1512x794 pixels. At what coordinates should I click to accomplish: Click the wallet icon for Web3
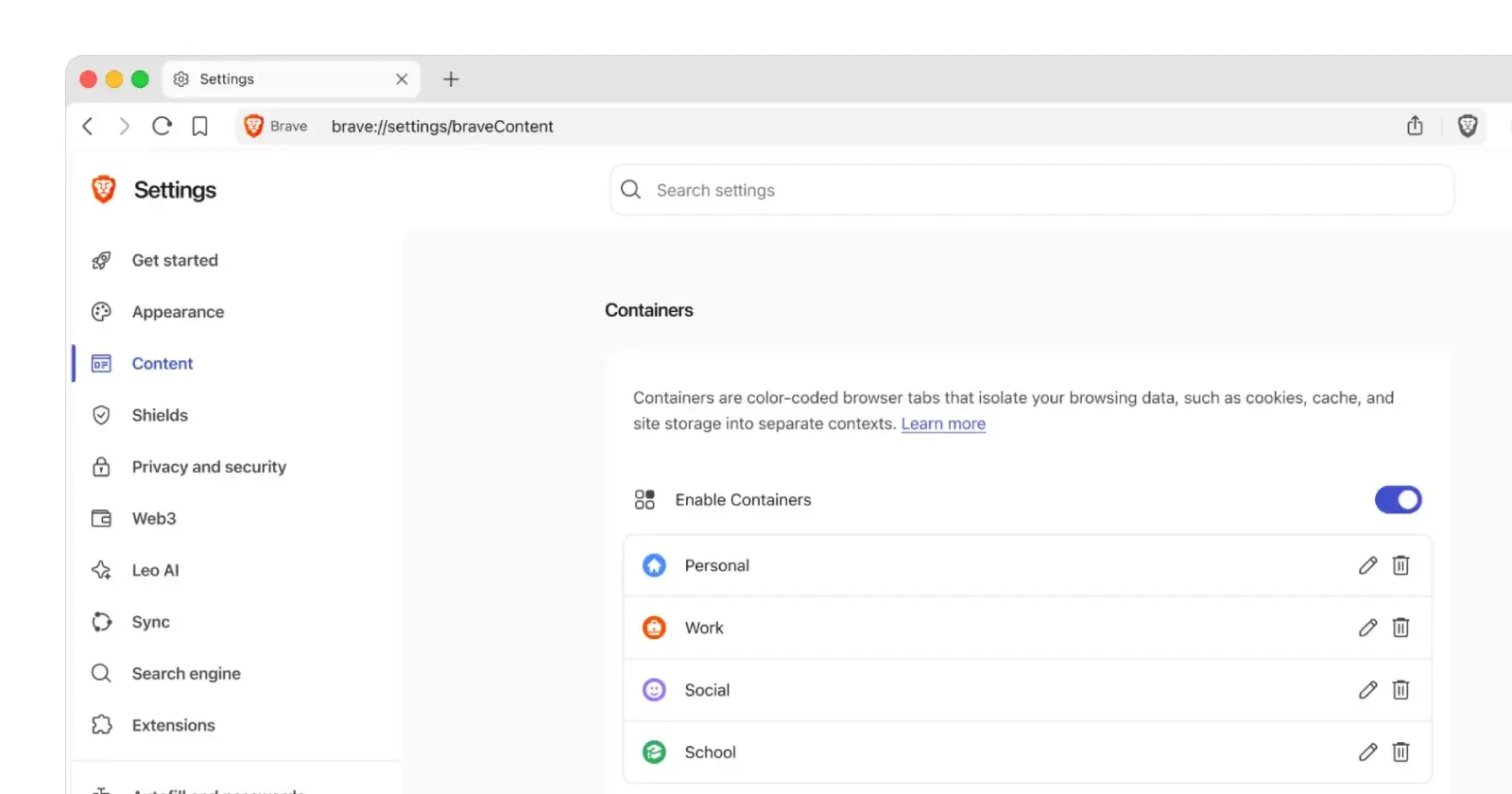click(101, 518)
